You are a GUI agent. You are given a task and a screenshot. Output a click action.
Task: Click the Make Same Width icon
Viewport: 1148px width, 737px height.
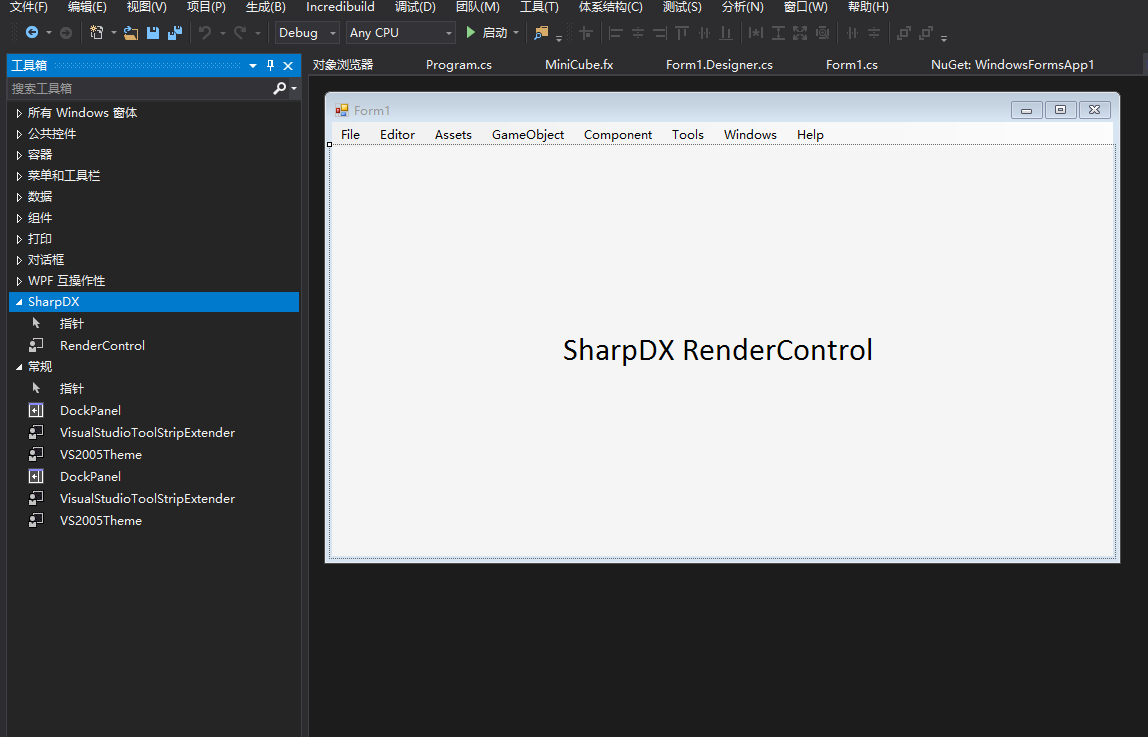tap(756, 32)
